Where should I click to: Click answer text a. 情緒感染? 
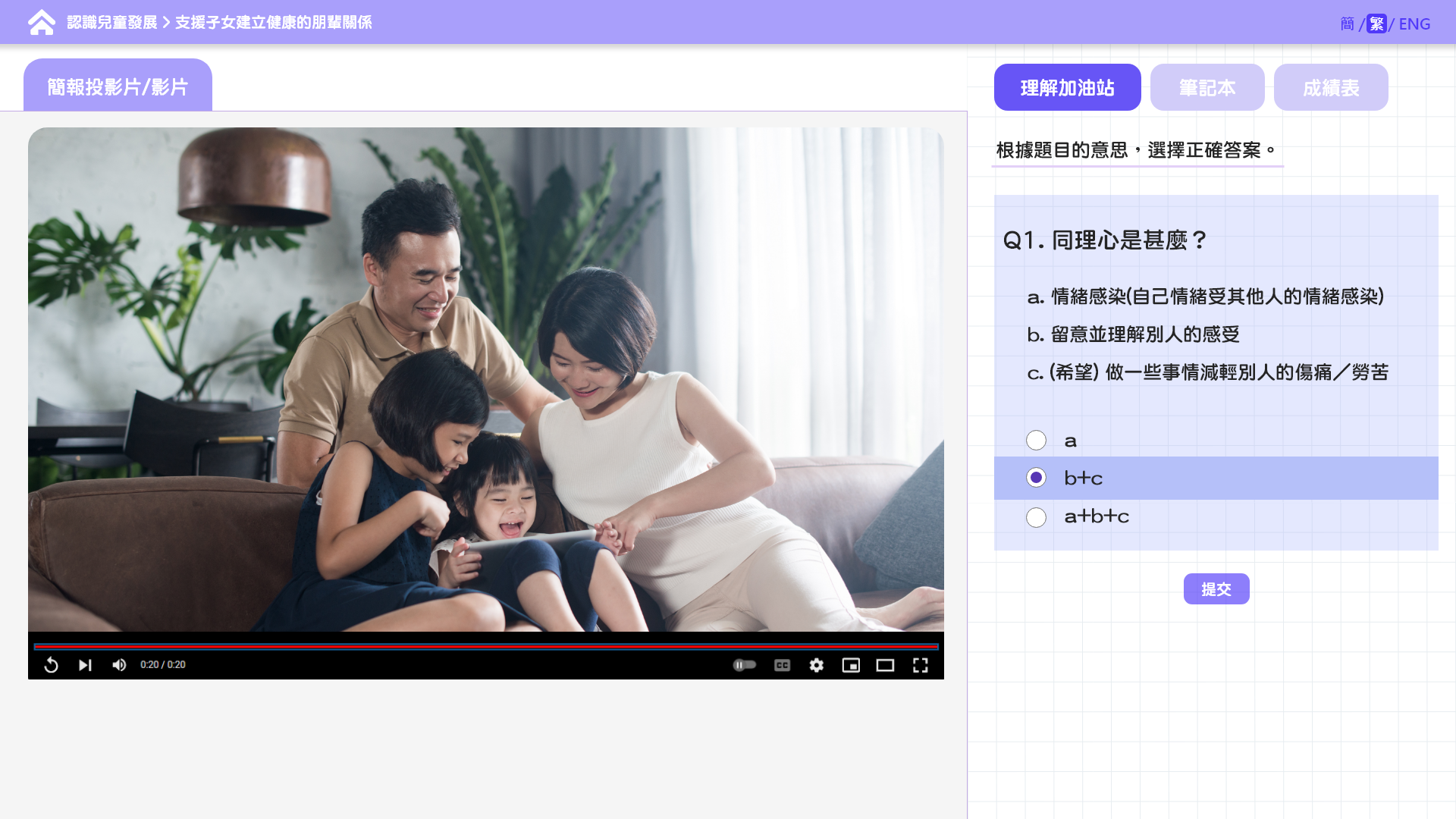1206,297
